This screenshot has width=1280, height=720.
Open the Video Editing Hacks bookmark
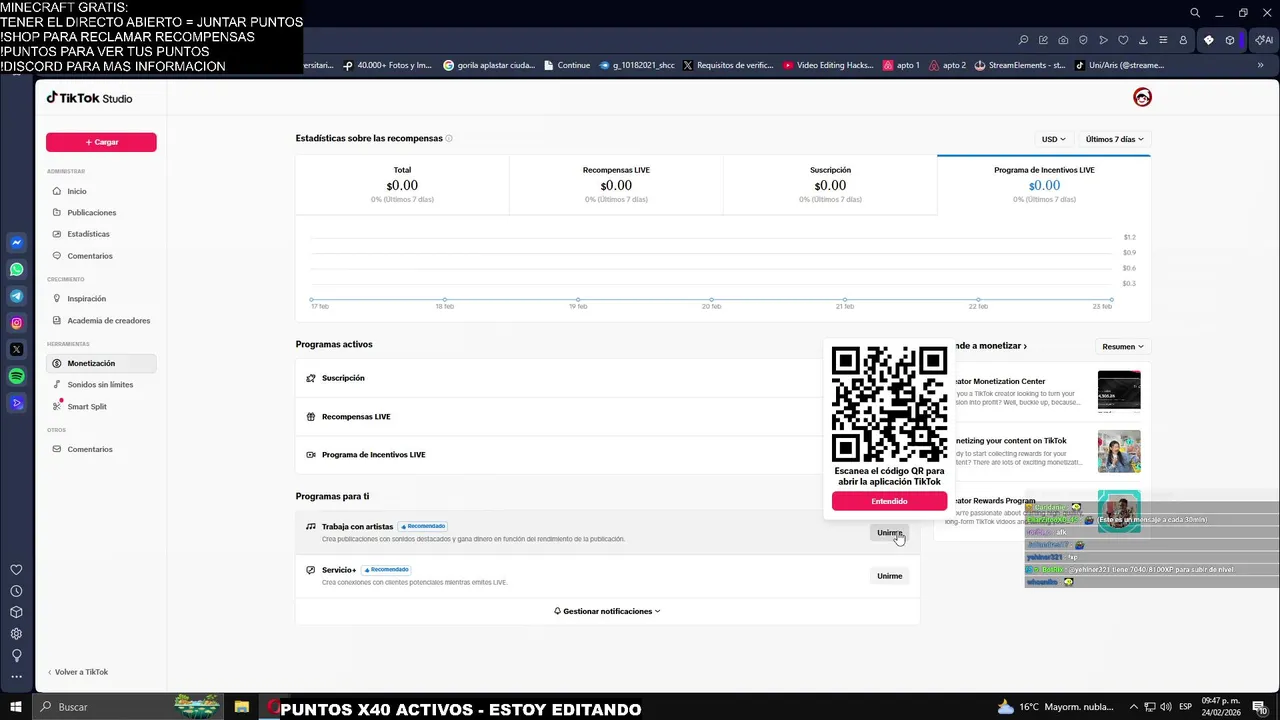829,65
